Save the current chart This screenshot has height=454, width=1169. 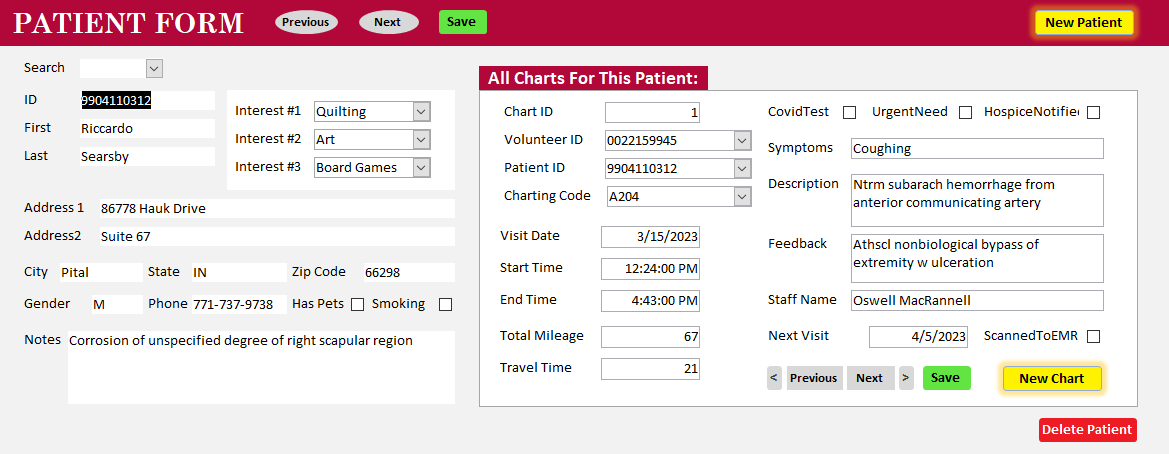946,378
